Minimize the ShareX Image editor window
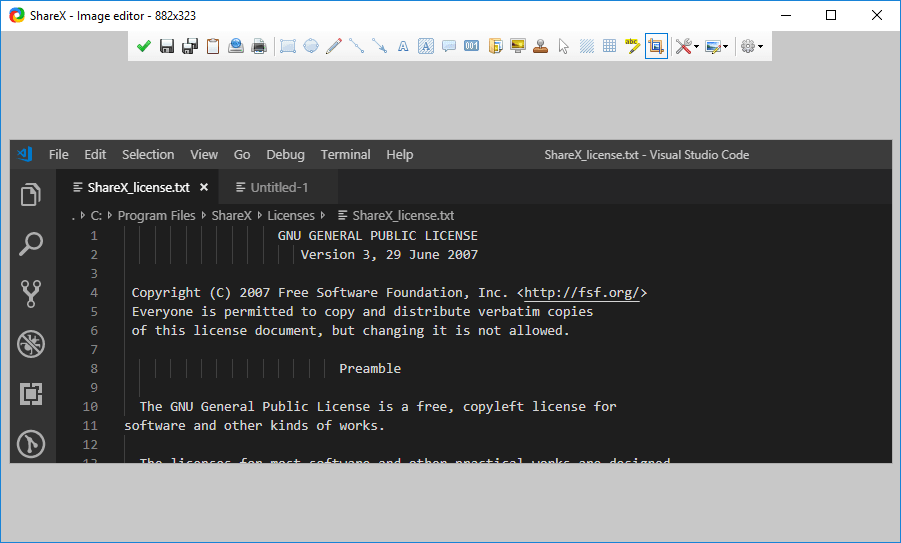 click(786, 16)
